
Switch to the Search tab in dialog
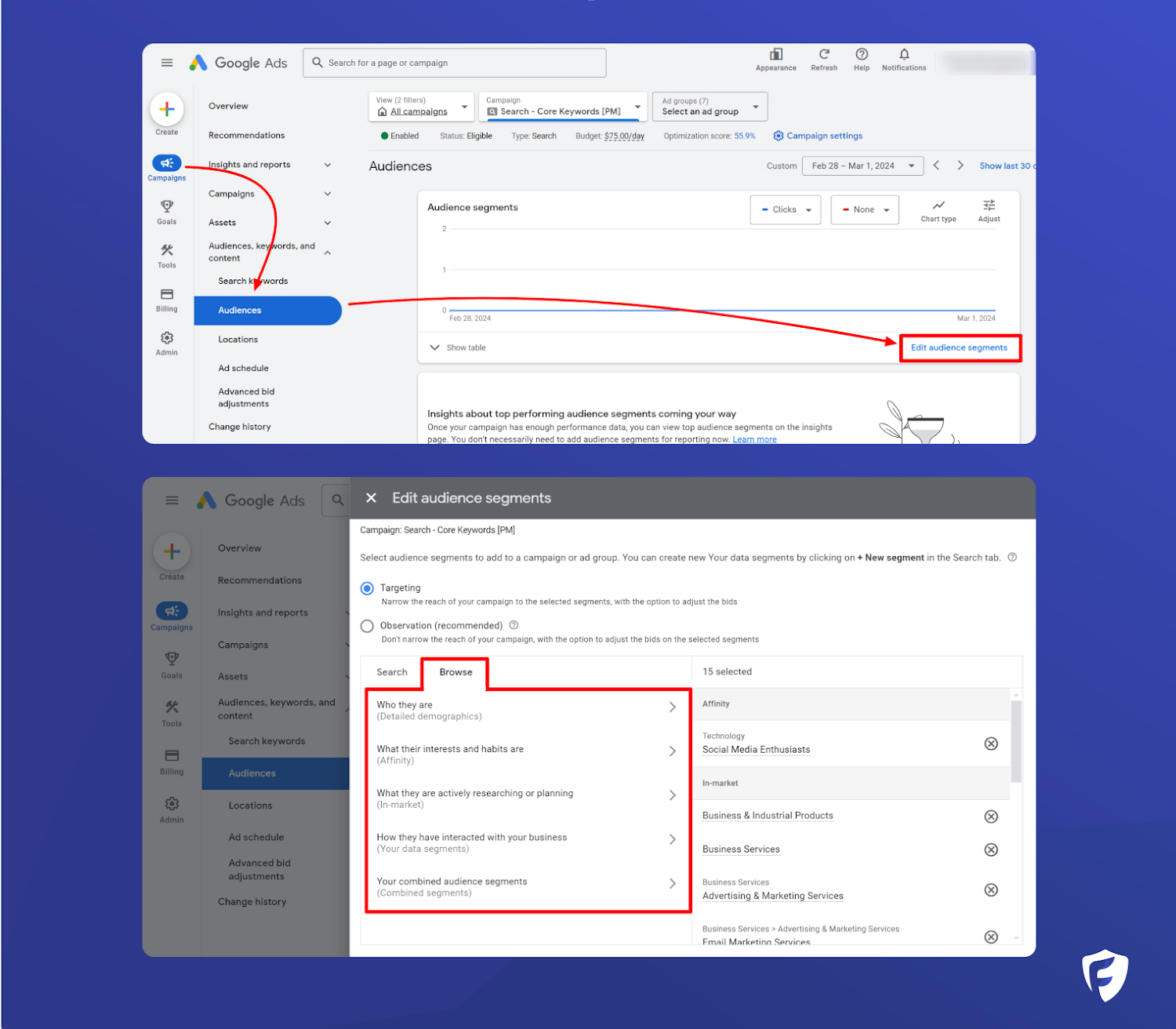point(392,672)
